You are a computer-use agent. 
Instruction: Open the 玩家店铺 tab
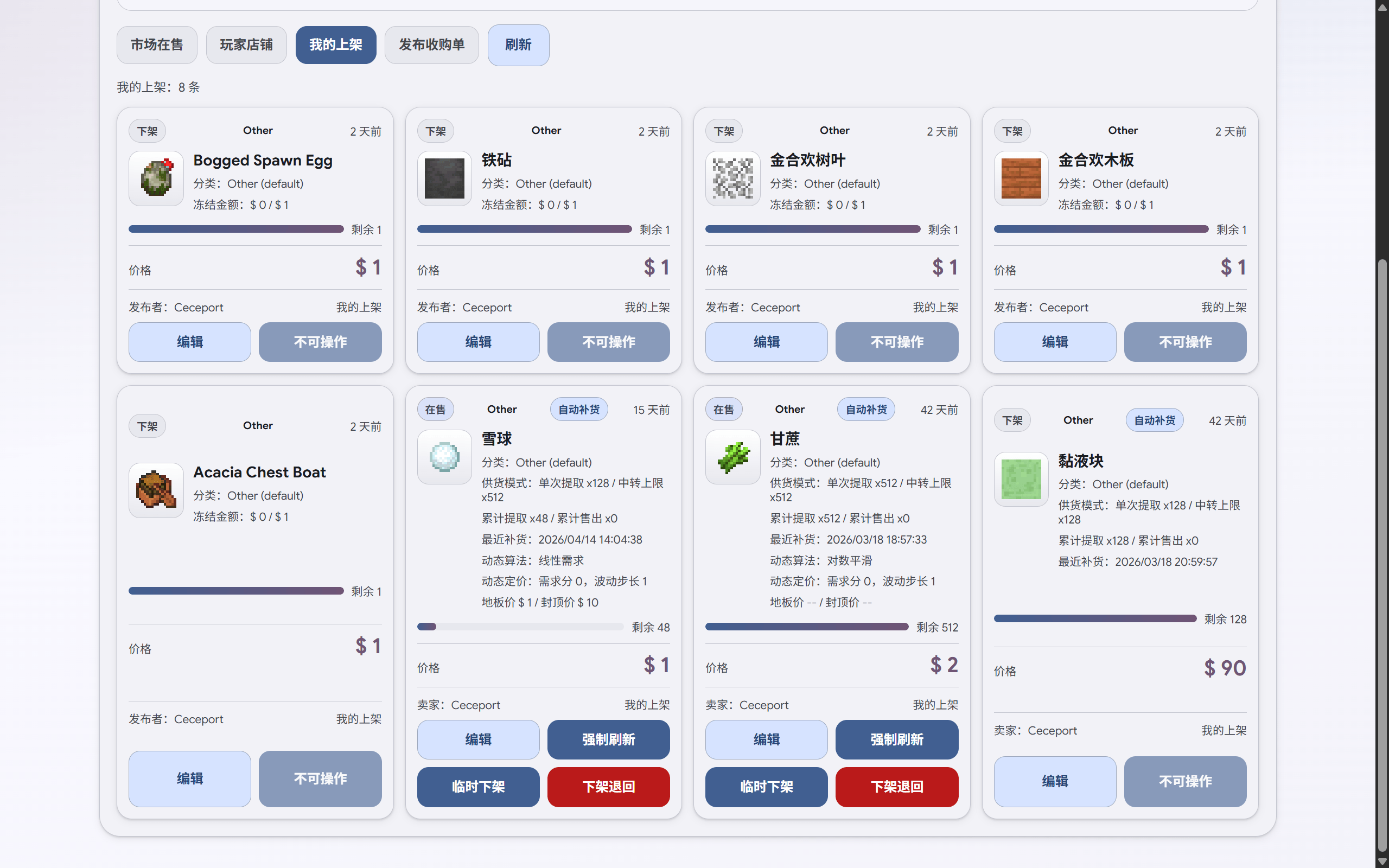(246, 45)
